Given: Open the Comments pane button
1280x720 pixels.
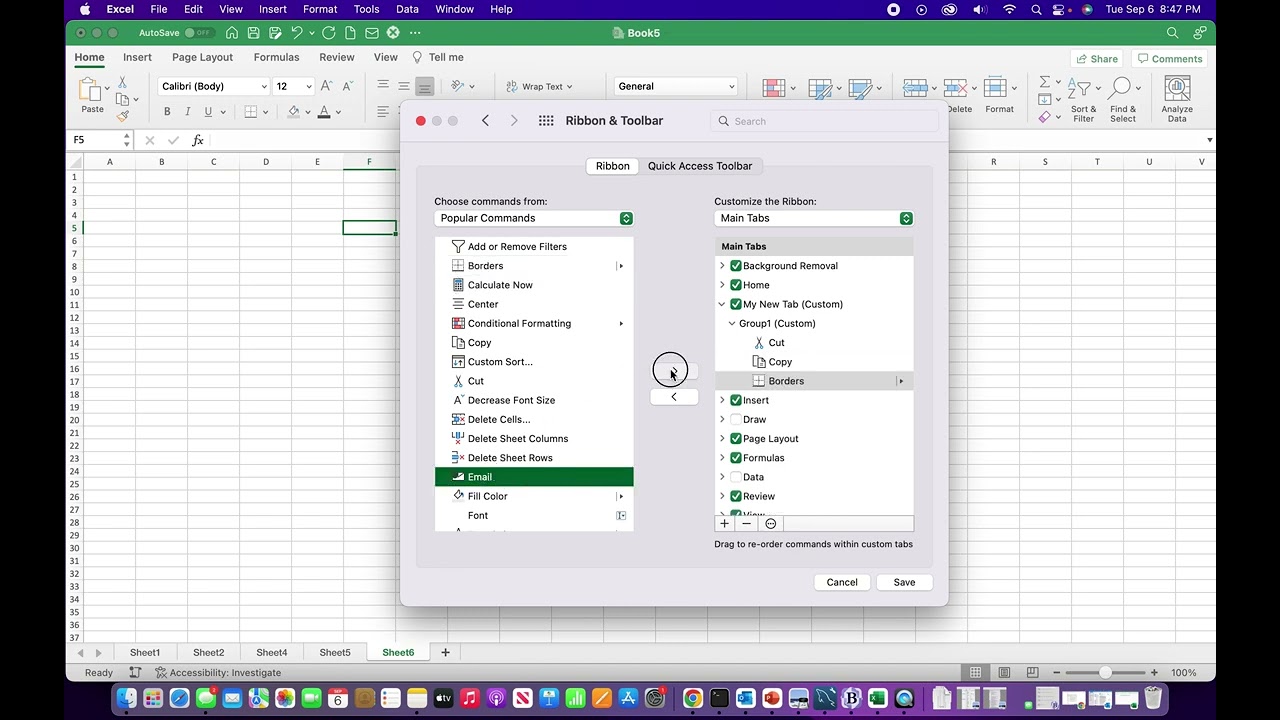Looking at the screenshot, I should click(1168, 59).
